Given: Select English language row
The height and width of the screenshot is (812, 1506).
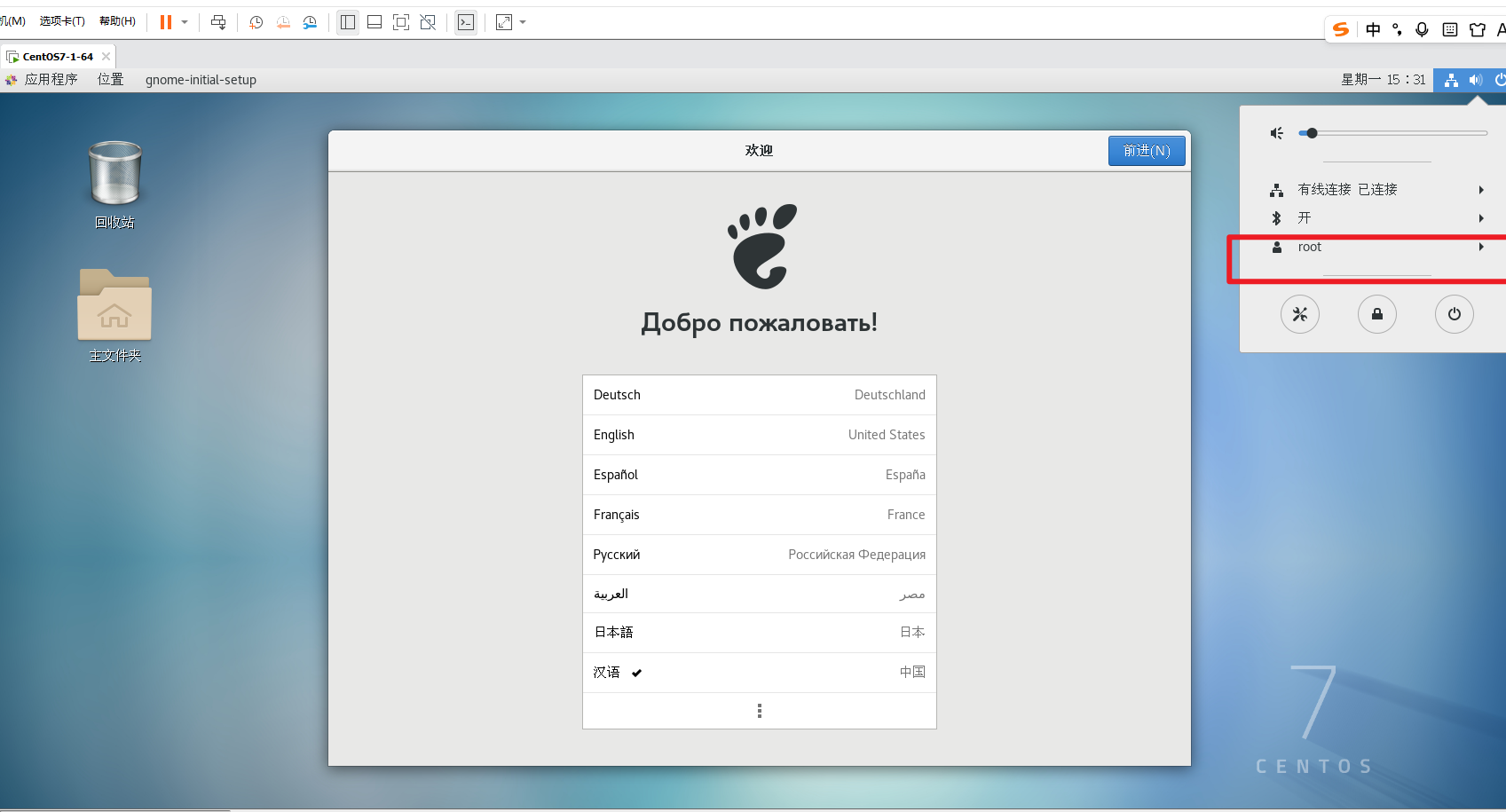Looking at the screenshot, I should (759, 435).
